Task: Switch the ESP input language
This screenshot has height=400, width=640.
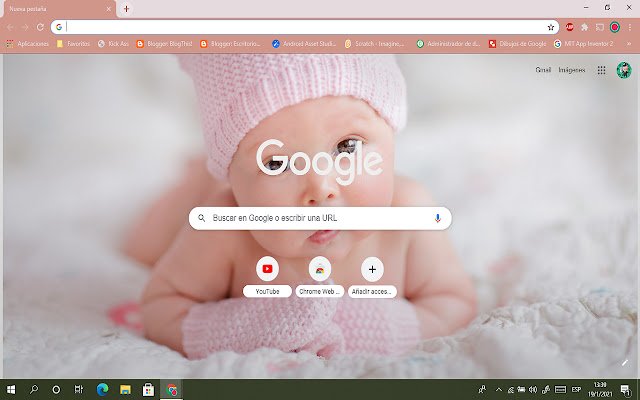Action: [x=576, y=390]
